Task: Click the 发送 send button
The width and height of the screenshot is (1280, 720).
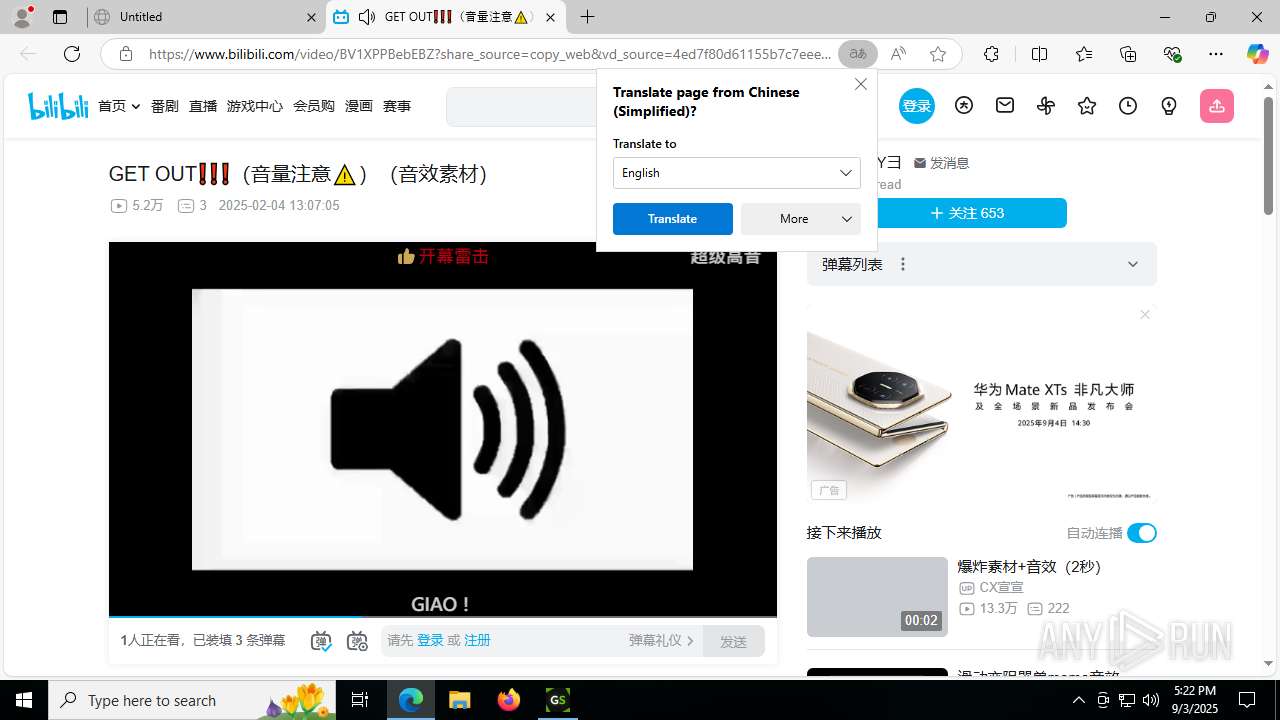Action: pyautogui.click(x=733, y=641)
